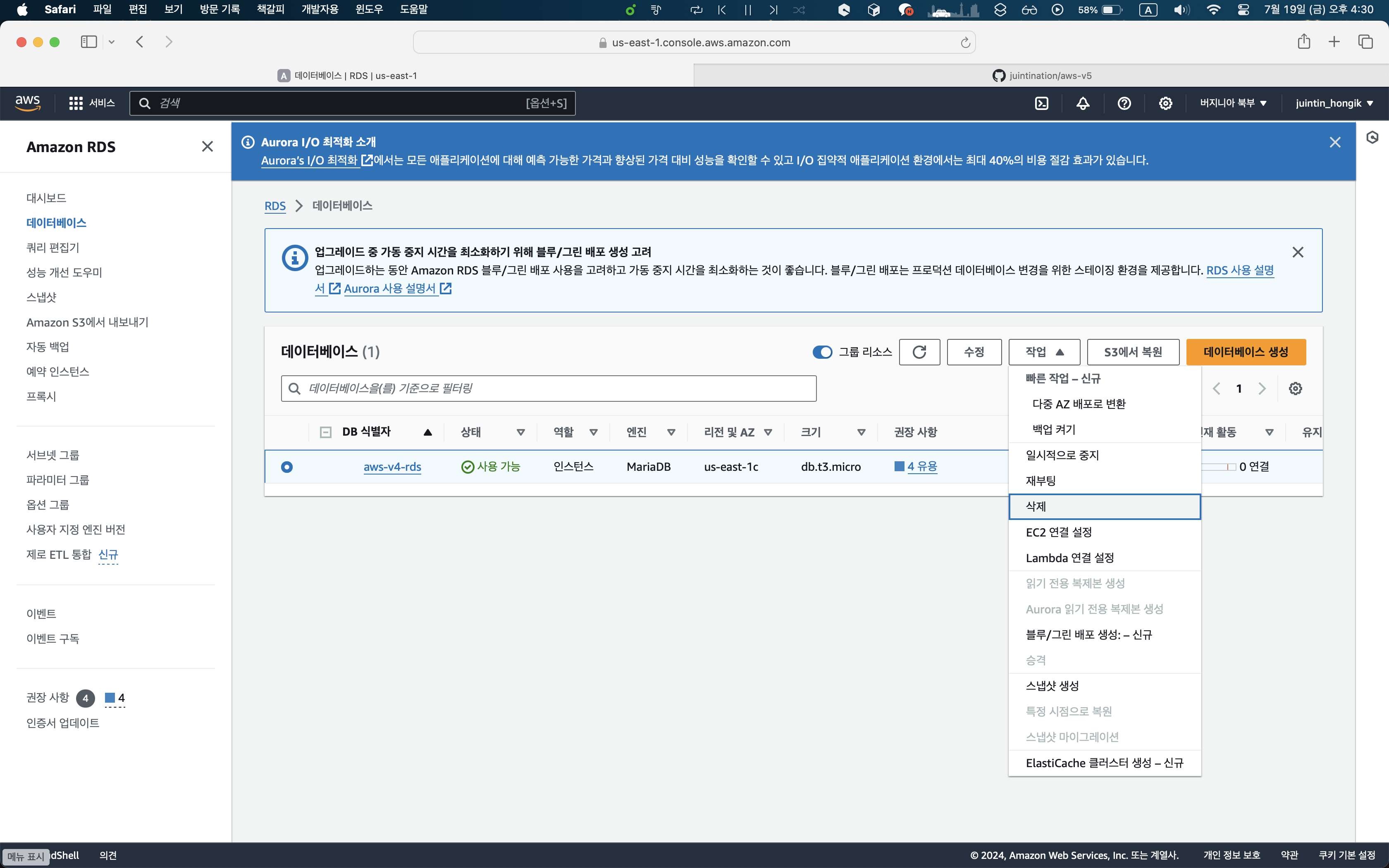Screen dimensions: 1389x868
Task: Dismiss the Aurora I/O banner
Action: tap(1334, 142)
